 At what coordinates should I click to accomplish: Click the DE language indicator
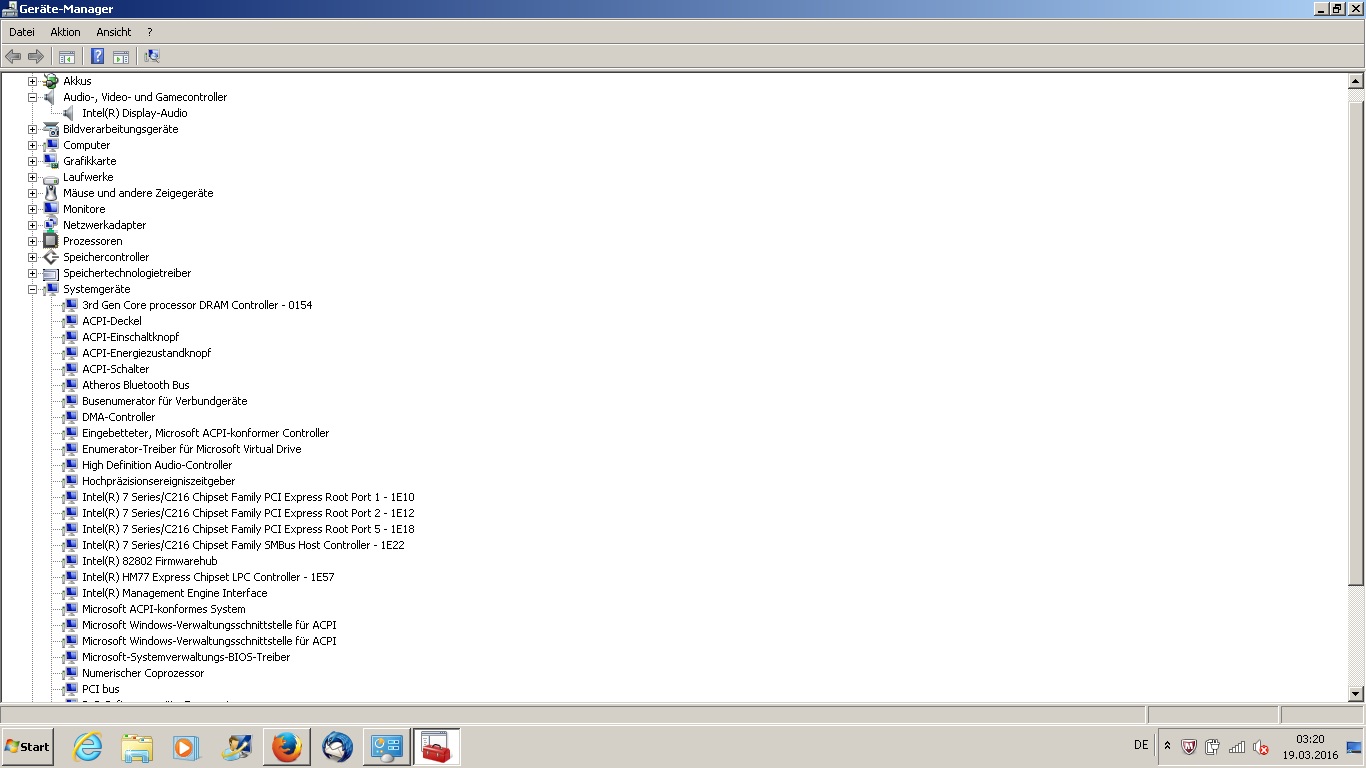[x=1141, y=745]
